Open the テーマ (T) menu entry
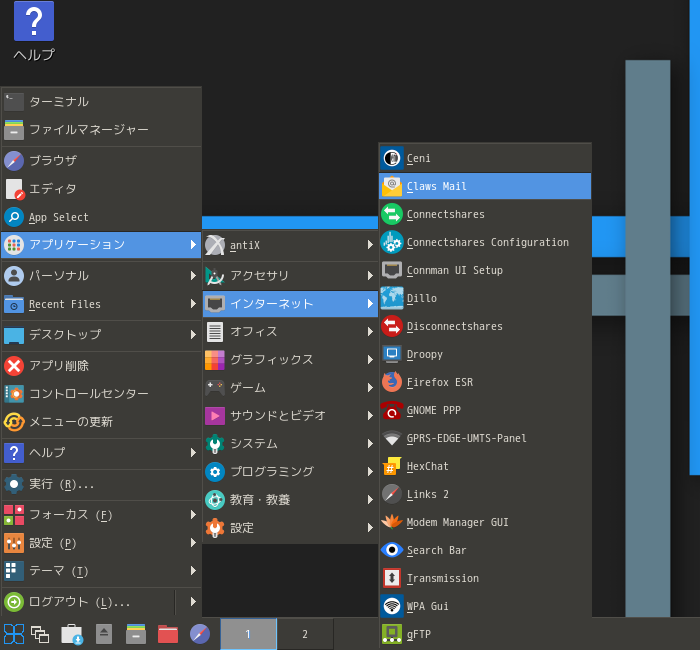 [101, 571]
